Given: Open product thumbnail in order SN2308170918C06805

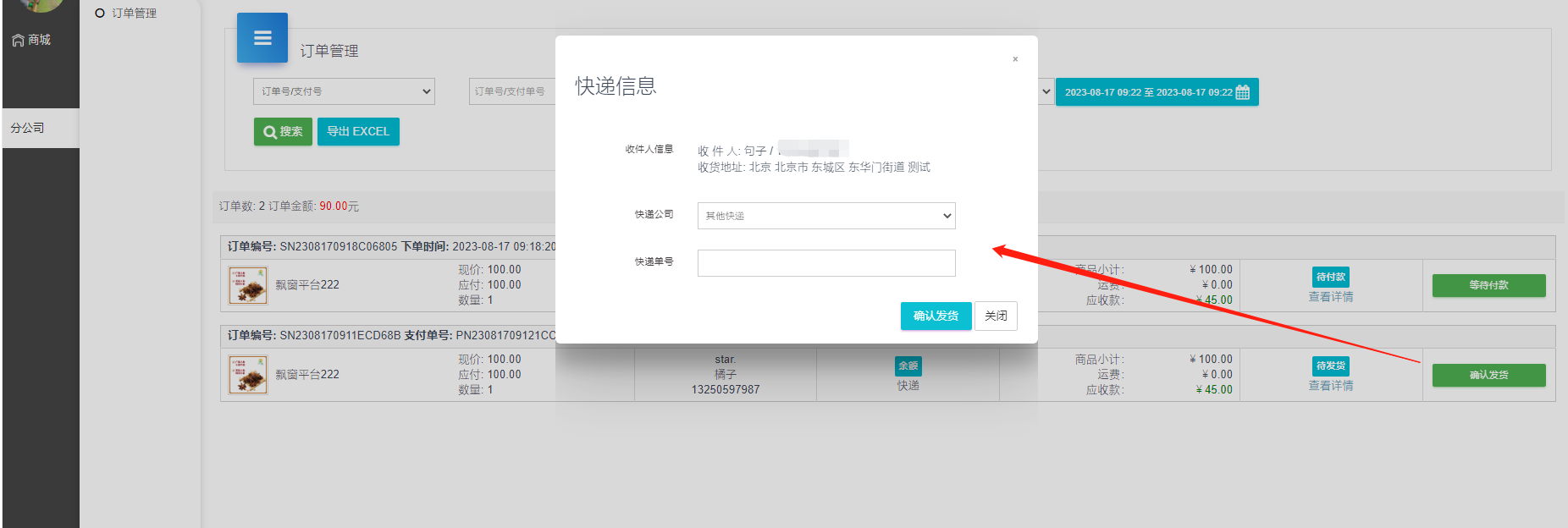Looking at the screenshot, I should click(248, 285).
